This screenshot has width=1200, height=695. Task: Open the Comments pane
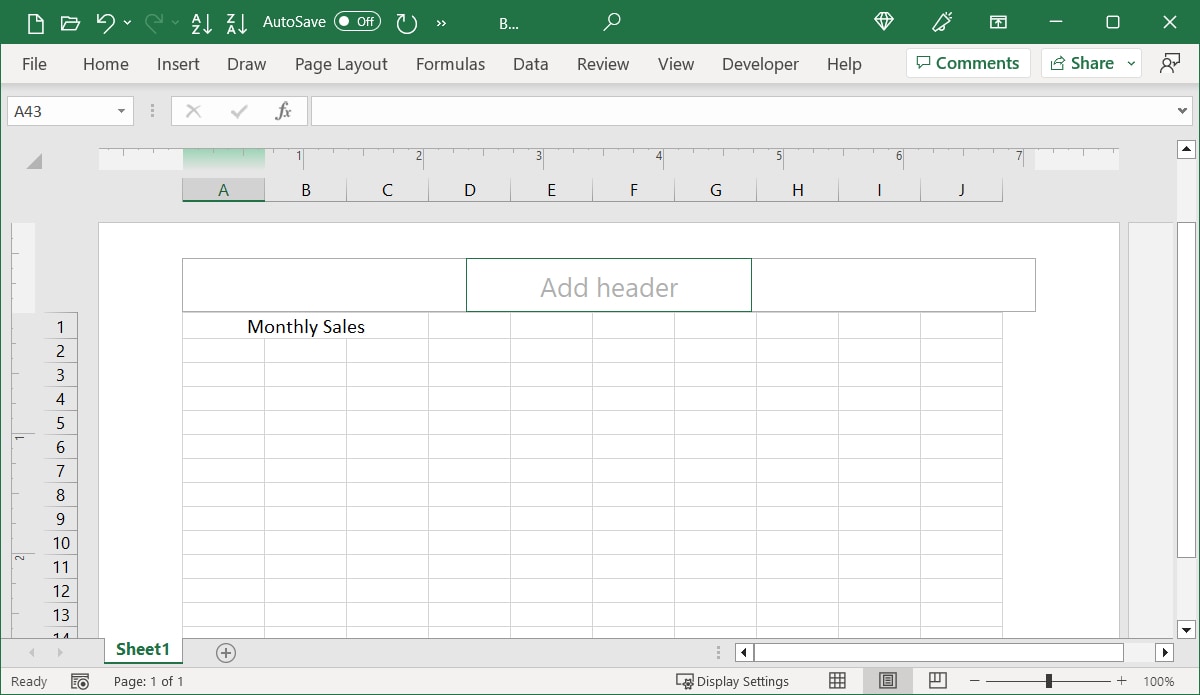tap(967, 62)
